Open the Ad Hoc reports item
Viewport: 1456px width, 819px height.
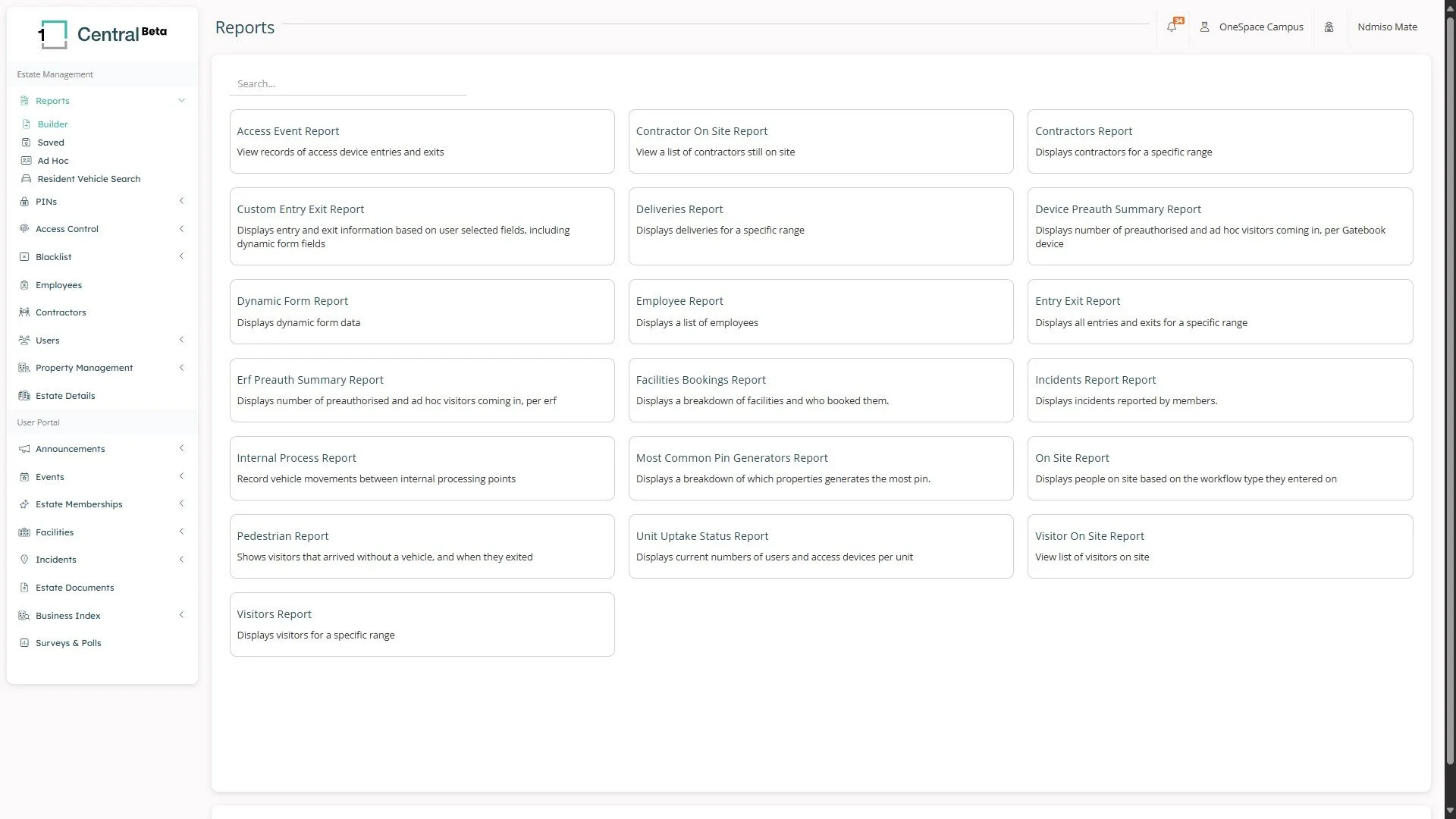coord(53,161)
